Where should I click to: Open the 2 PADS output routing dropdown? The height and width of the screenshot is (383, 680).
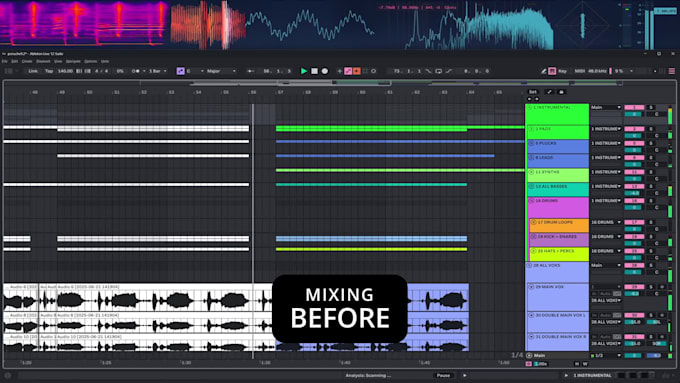(x=606, y=129)
